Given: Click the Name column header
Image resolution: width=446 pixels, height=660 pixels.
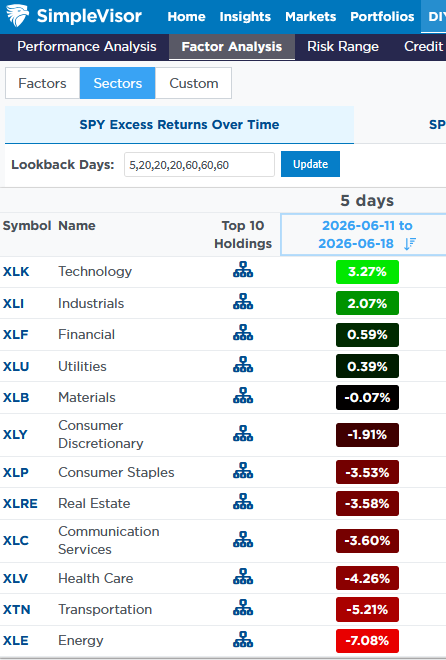Looking at the screenshot, I should pos(77,226).
